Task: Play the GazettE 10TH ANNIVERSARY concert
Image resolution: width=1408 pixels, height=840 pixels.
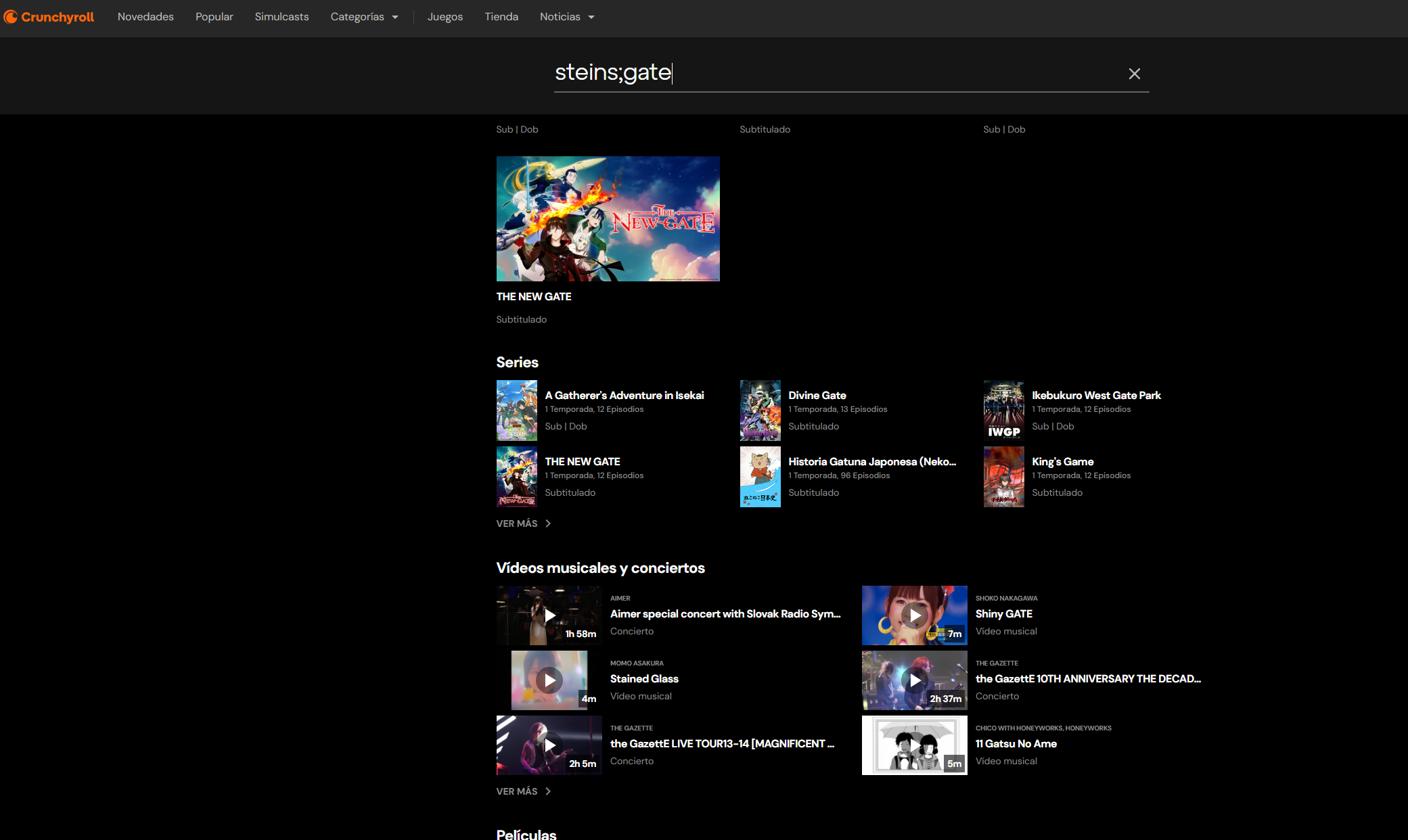Action: tap(915, 680)
